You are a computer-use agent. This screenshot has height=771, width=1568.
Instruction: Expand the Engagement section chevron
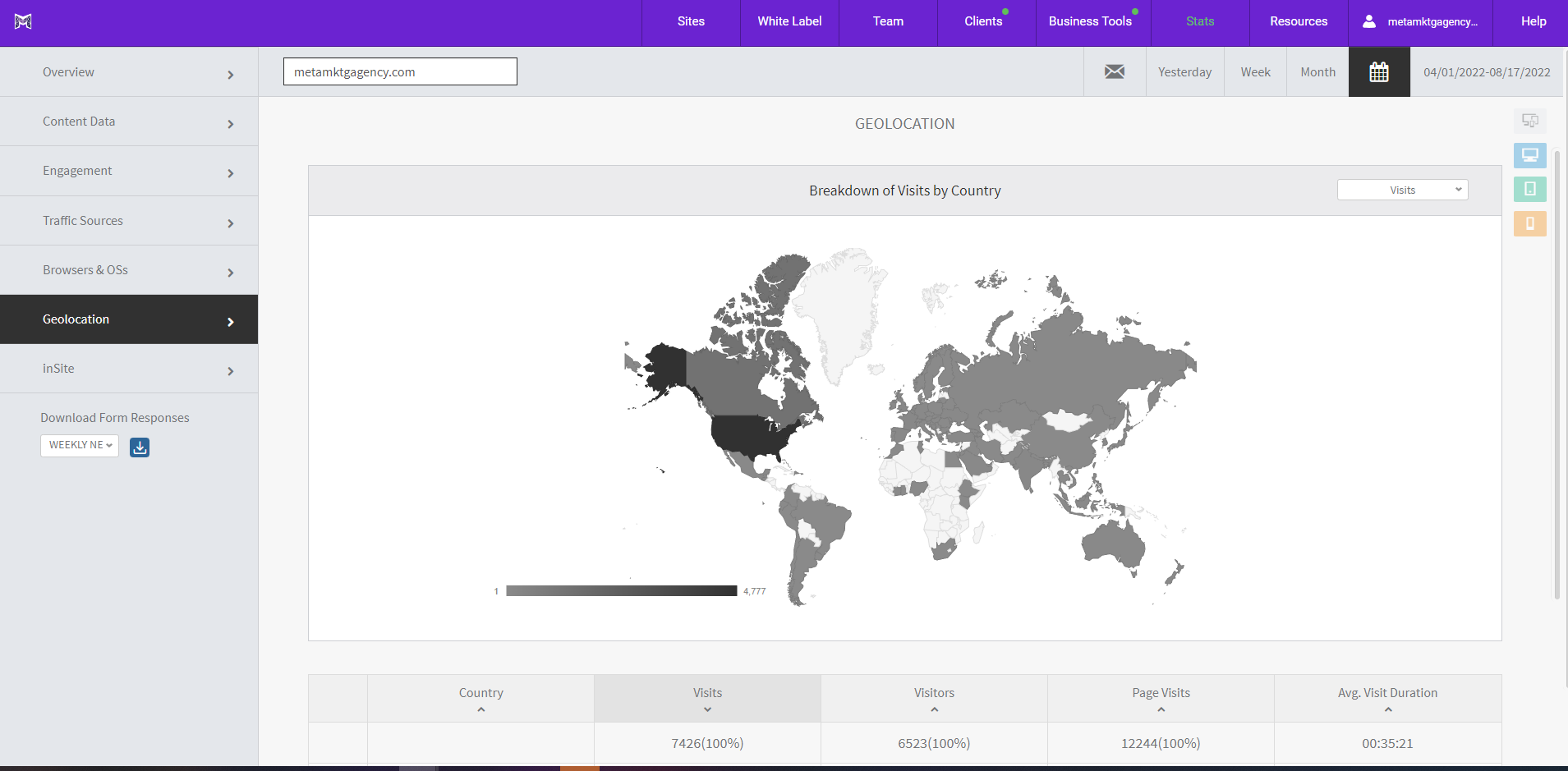point(231,173)
